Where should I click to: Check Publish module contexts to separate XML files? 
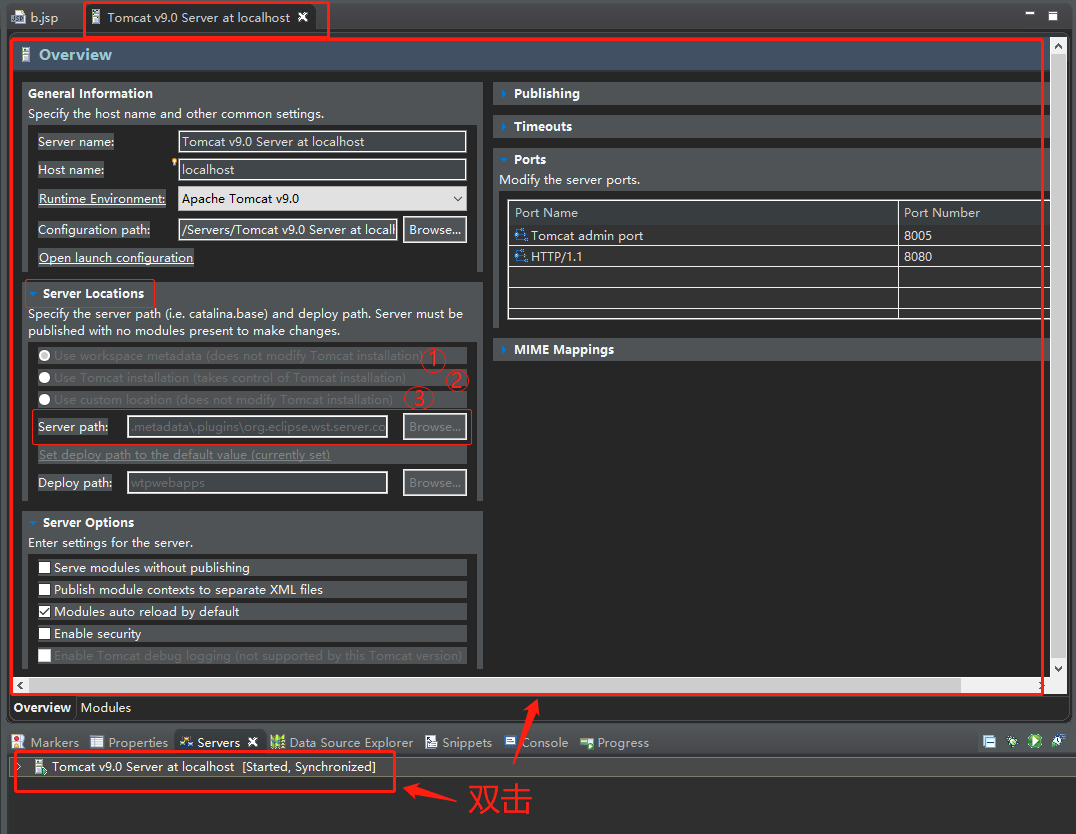(x=45, y=590)
